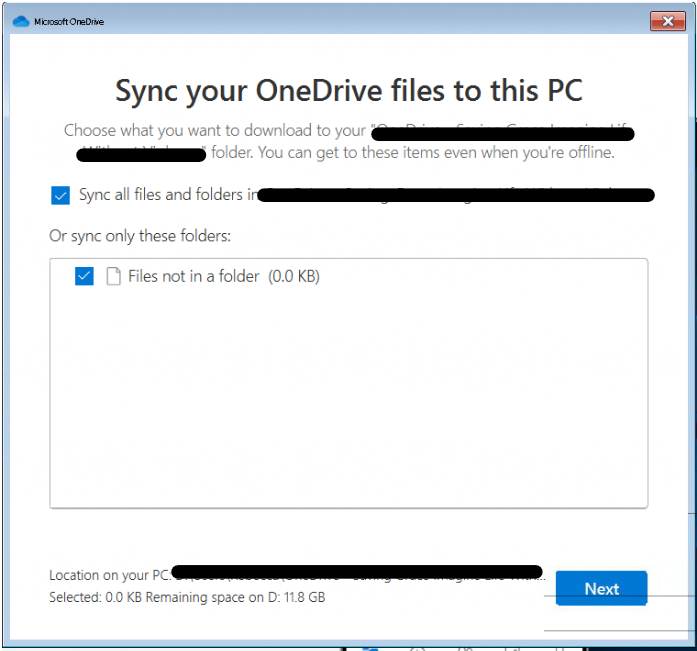Select the 'Files not in a folder' row text

tap(193, 276)
